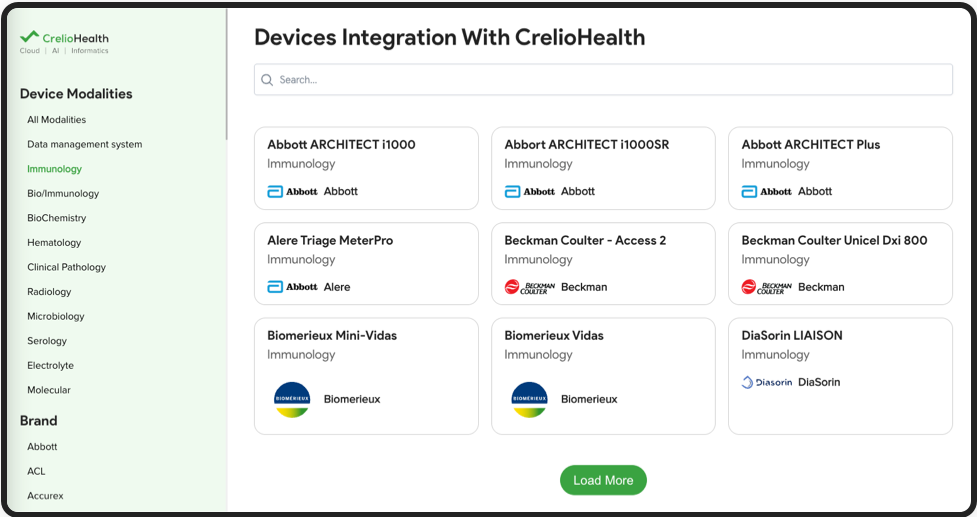Select Hematology modality
Screen dimensions: 977x517
pyautogui.click(x=54, y=242)
